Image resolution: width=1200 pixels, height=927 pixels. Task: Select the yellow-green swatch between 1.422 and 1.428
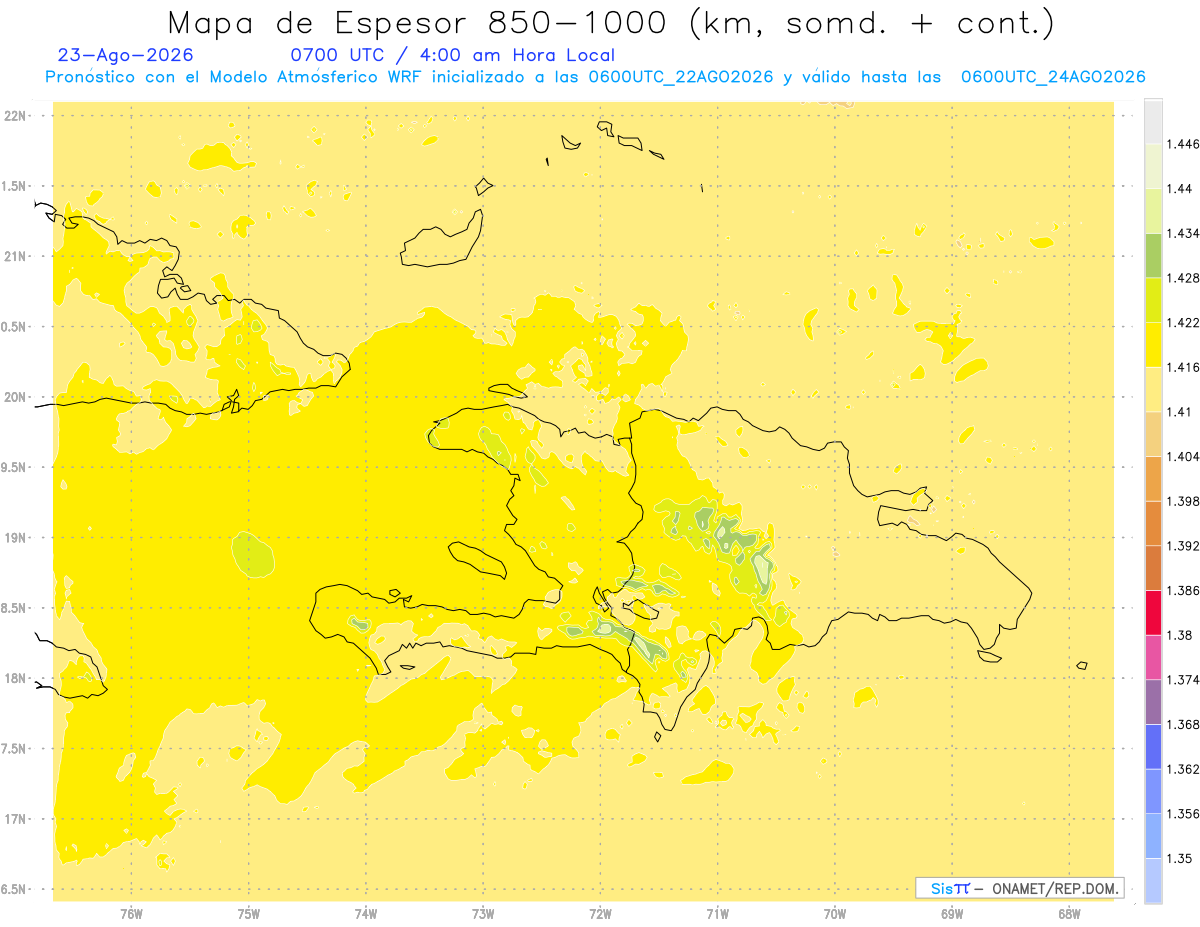tap(1153, 300)
